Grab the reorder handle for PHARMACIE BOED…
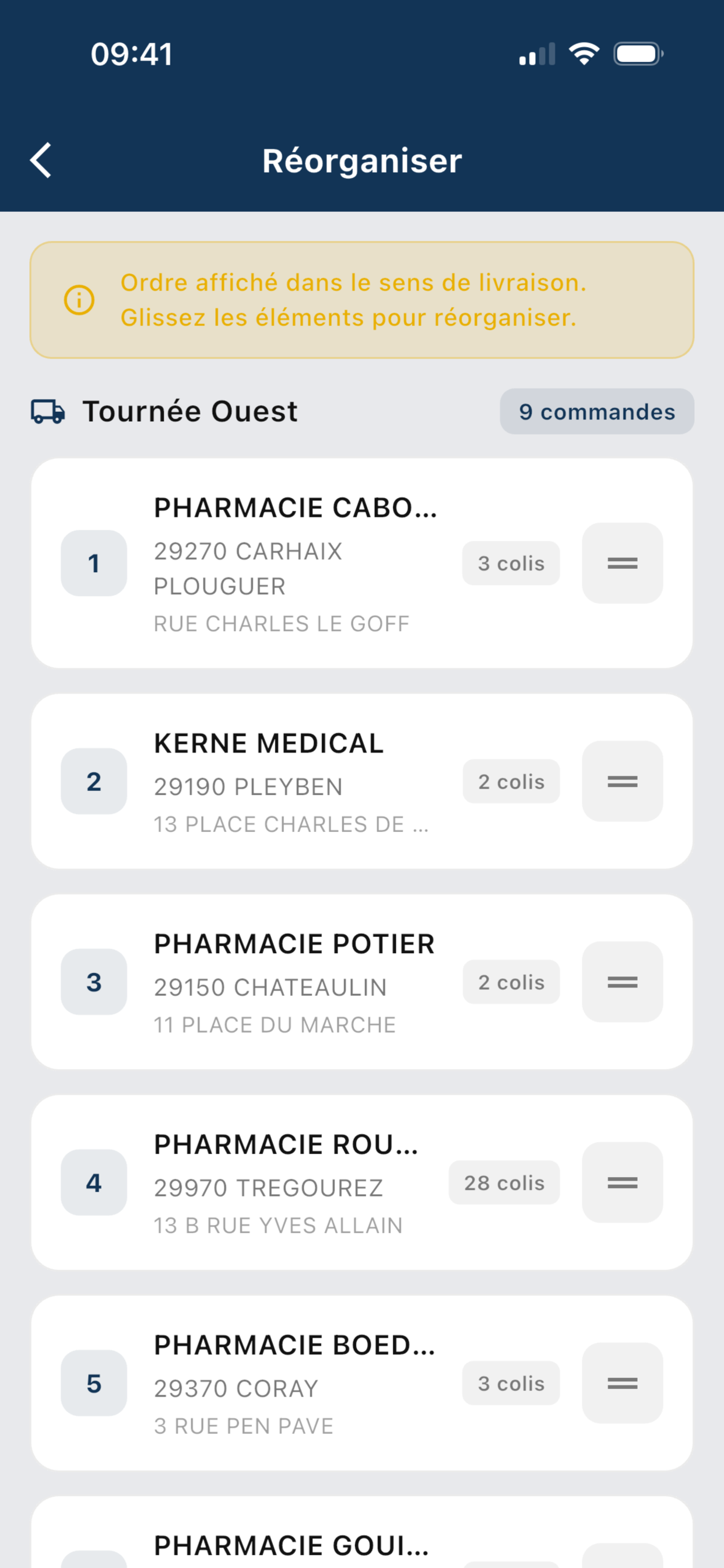This screenshot has width=724, height=1568. pyautogui.click(x=623, y=1383)
